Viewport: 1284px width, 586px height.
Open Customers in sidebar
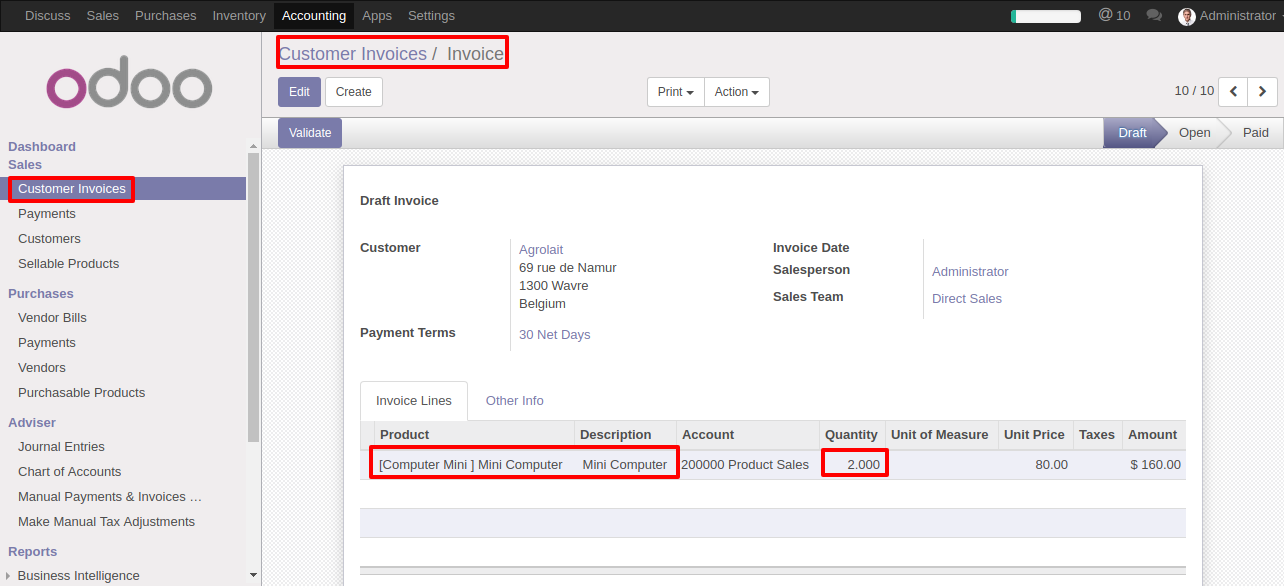tap(49, 239)
